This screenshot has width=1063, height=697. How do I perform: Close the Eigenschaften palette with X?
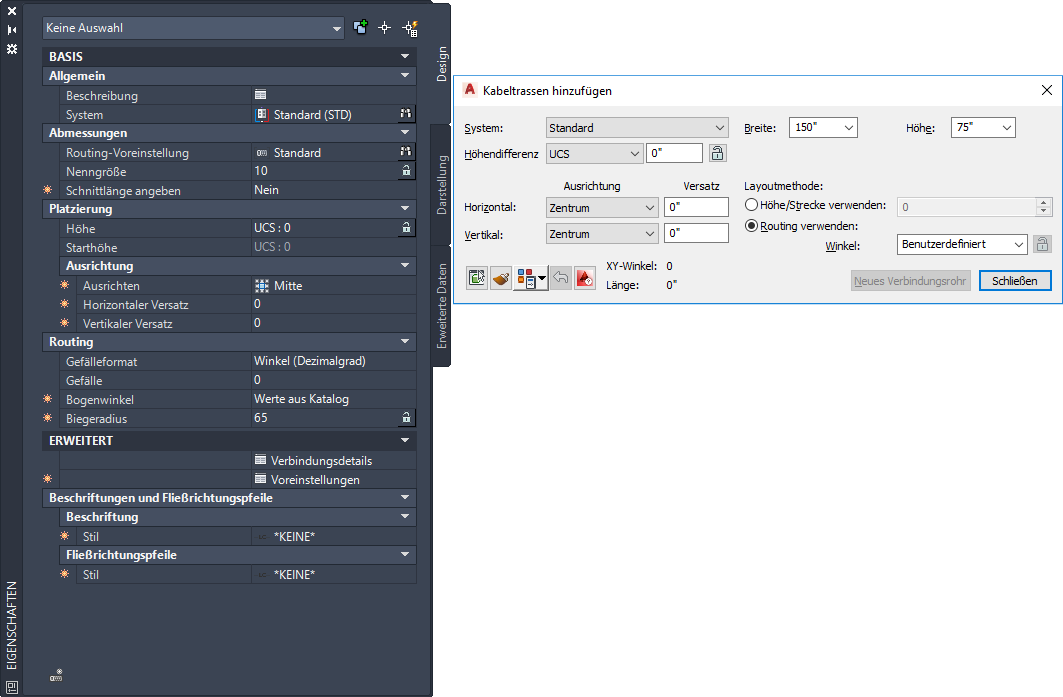[x=12, y=11]
